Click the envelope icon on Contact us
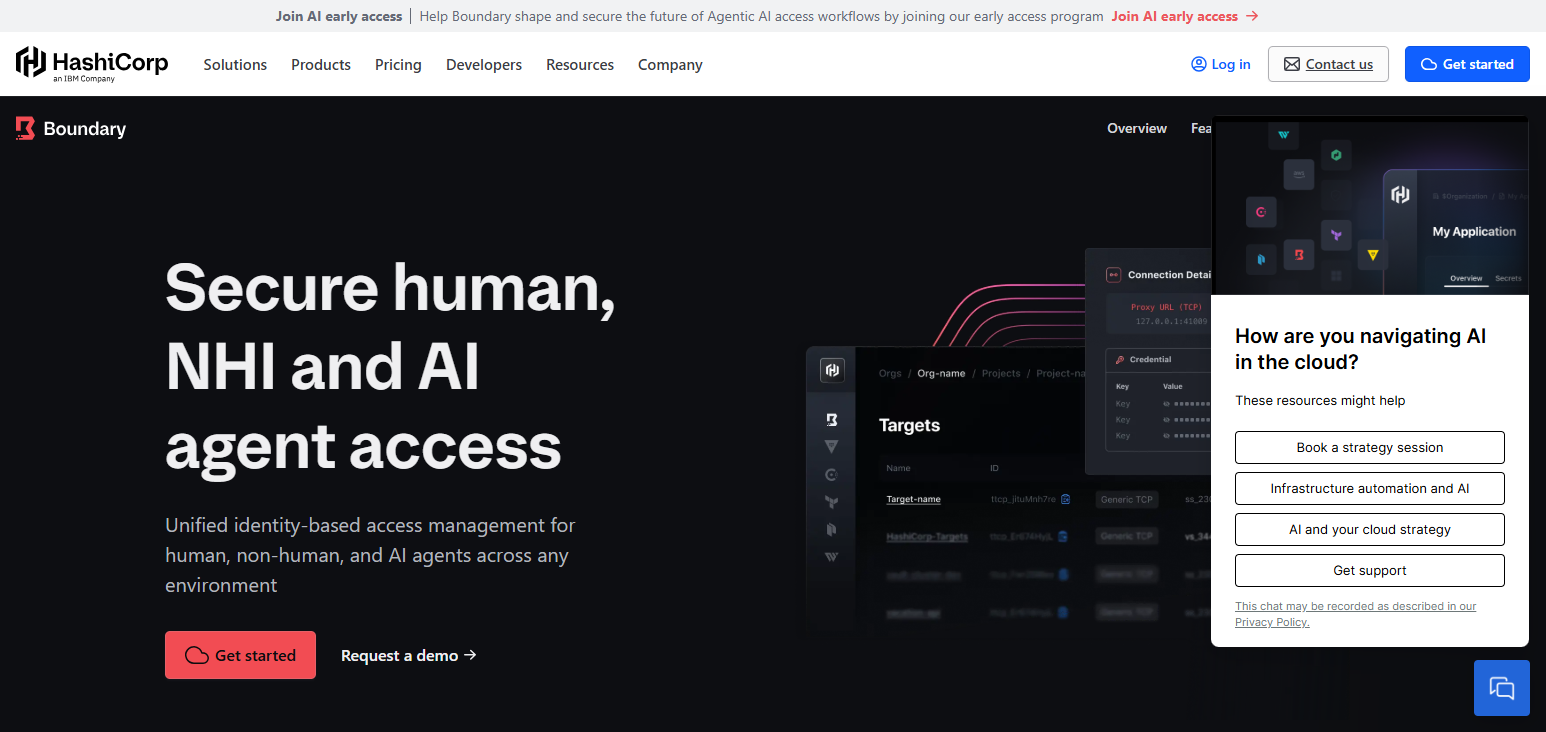 [1292, 64]
